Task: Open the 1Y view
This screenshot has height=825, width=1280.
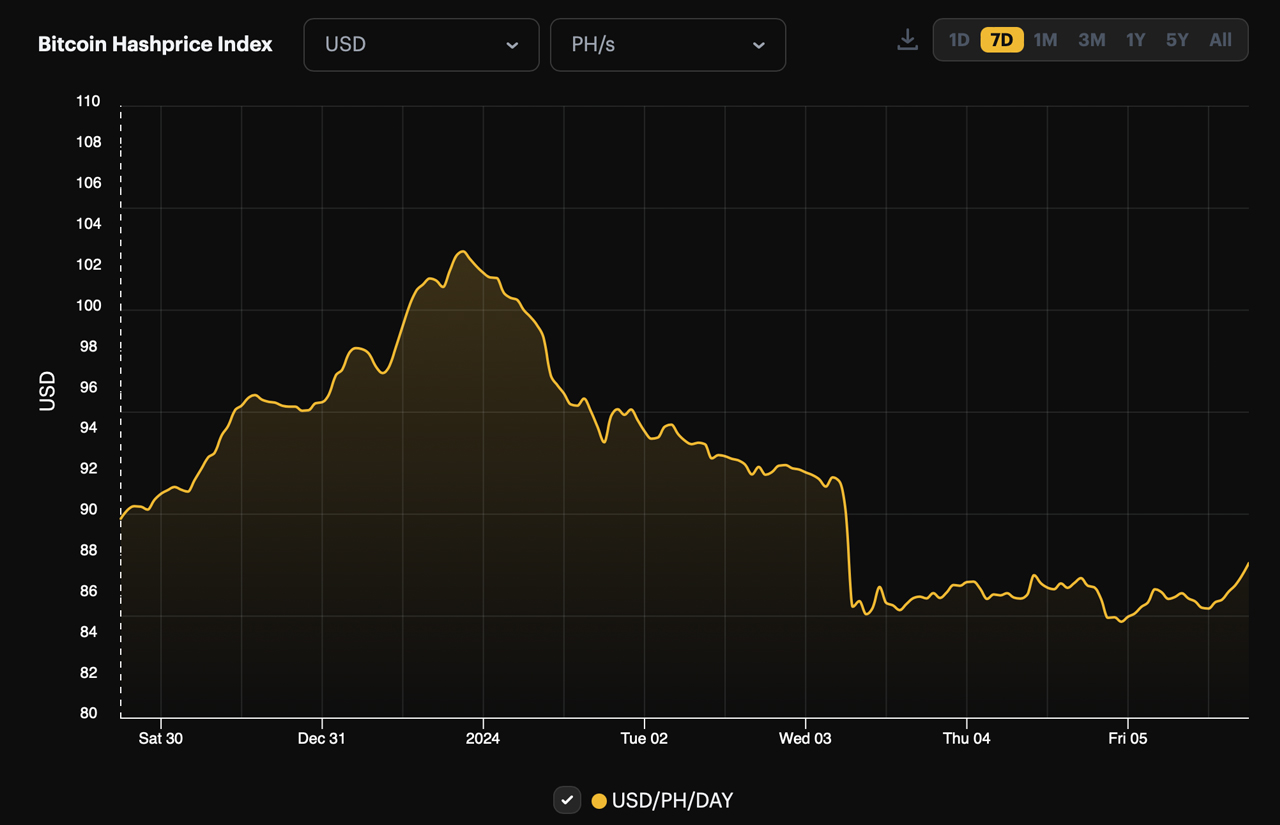Action: (x=1135, y=39)
